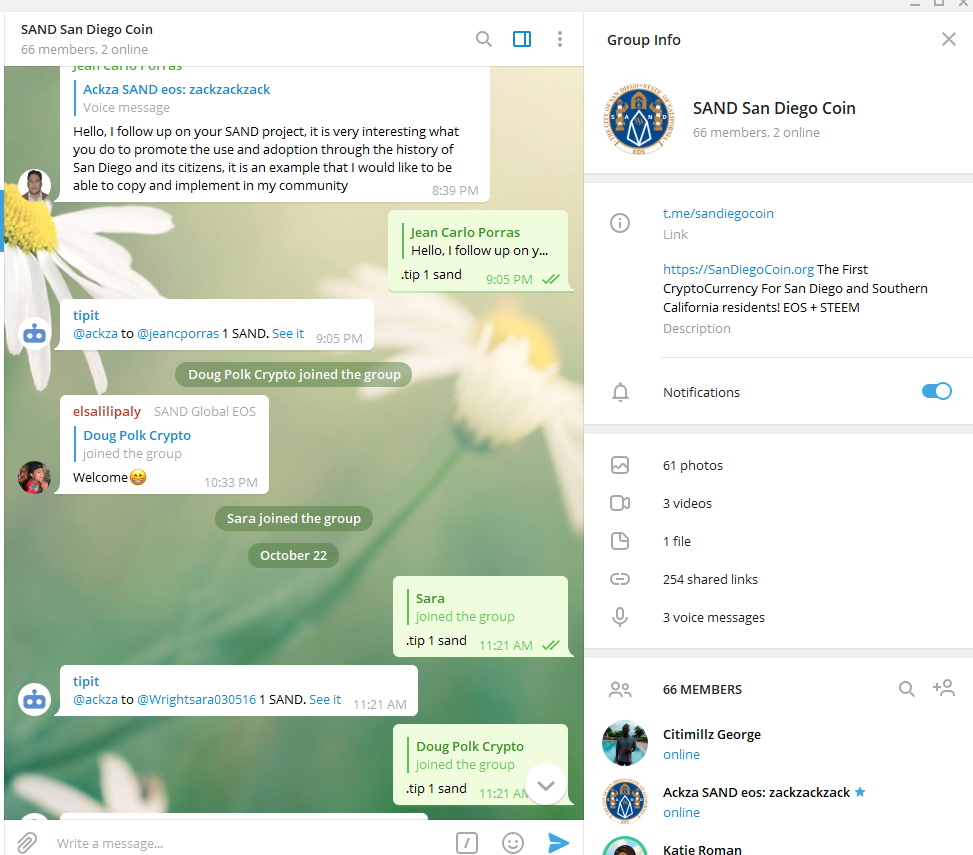The width and height of the screenshot is (973, 855).
Task: Open the emoji smiley picker
Action: [513, 843]
